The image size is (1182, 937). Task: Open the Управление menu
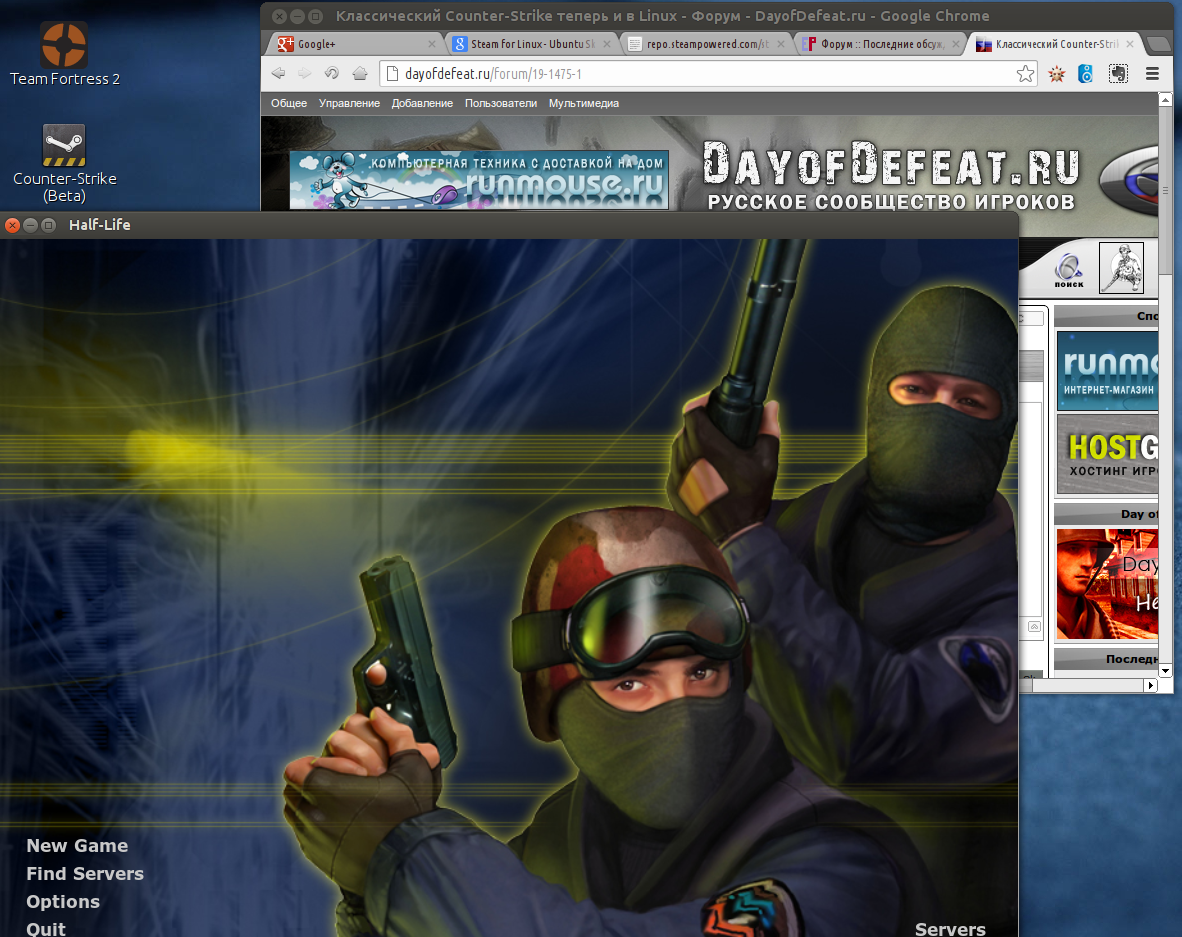pyautogui.click(x=349, y=103)
